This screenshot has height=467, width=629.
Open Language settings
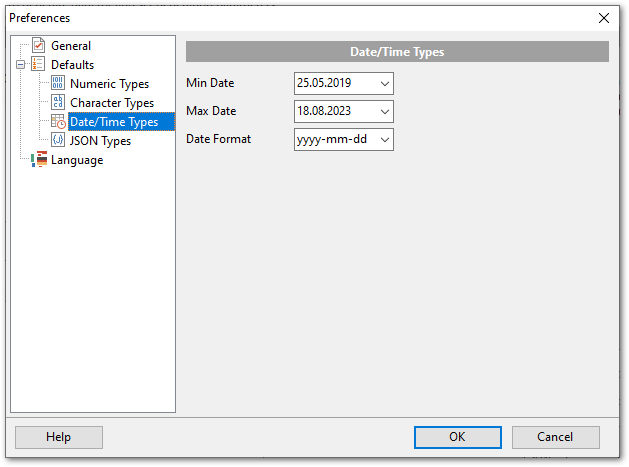pos(77,160)
